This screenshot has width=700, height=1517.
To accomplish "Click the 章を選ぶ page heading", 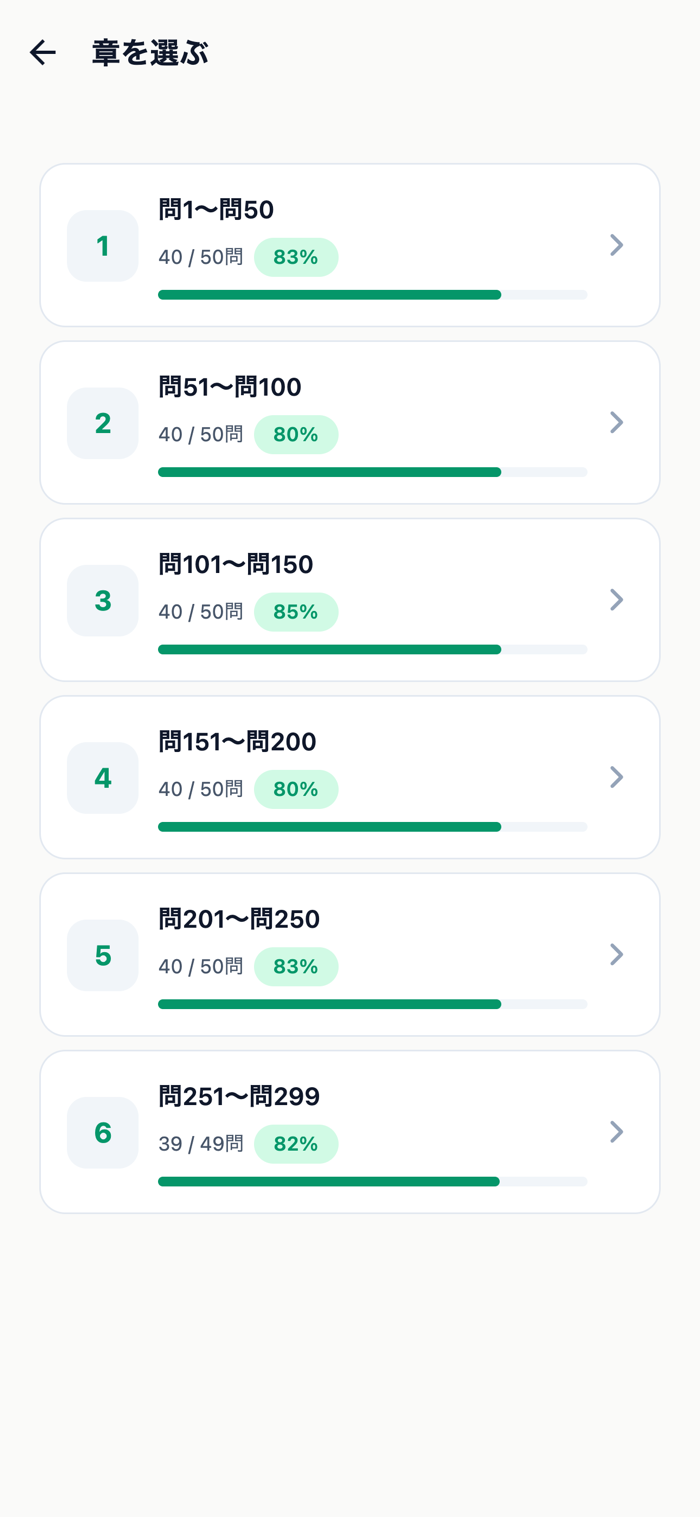I will (x=150, y=53).
